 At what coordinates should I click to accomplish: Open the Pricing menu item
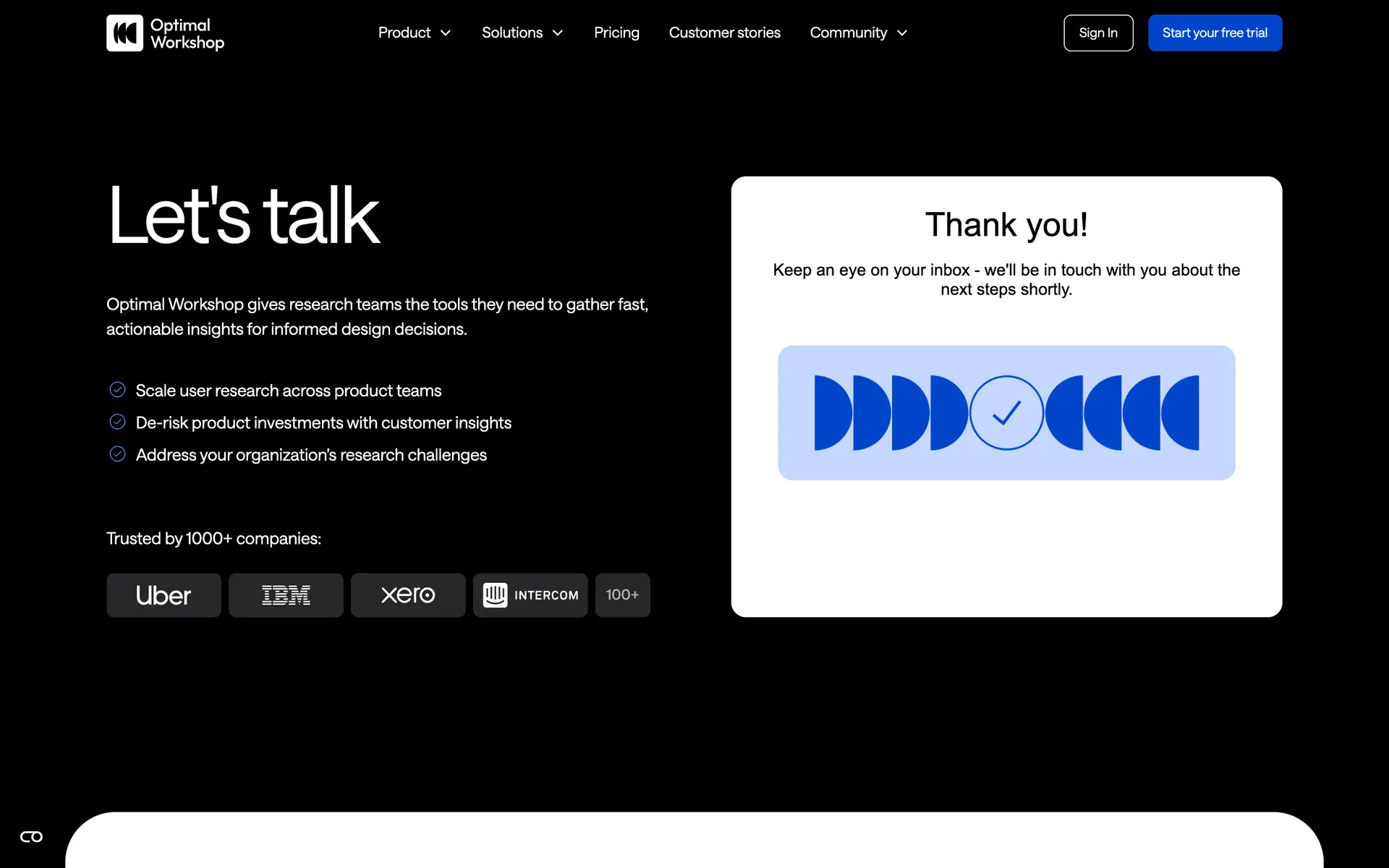tap(616, 33)
